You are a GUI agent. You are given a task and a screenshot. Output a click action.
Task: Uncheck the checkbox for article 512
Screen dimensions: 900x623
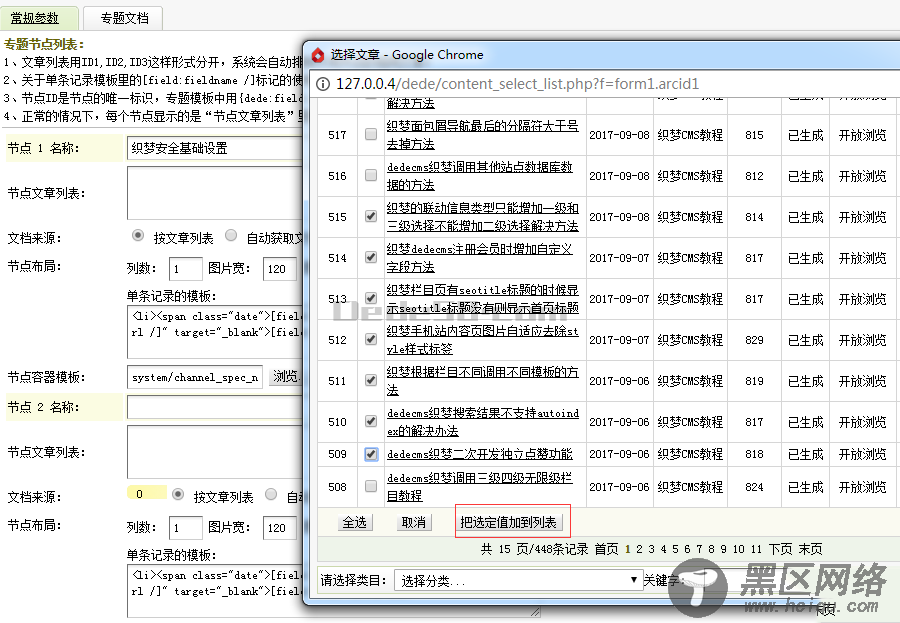point(371,339)
